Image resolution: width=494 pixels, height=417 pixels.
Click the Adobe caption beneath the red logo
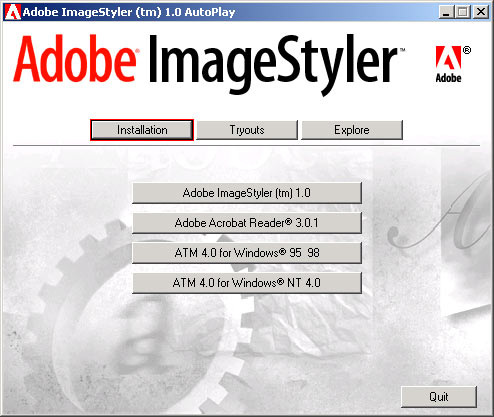coord(449,78)
